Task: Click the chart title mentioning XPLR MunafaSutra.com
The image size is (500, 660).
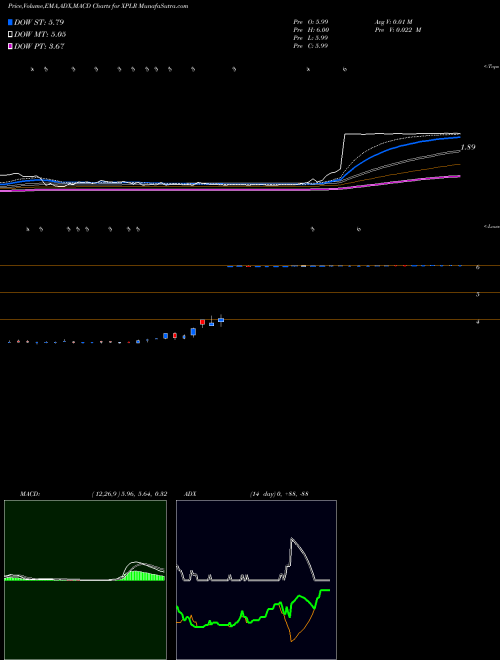Action: pos(98,6)
